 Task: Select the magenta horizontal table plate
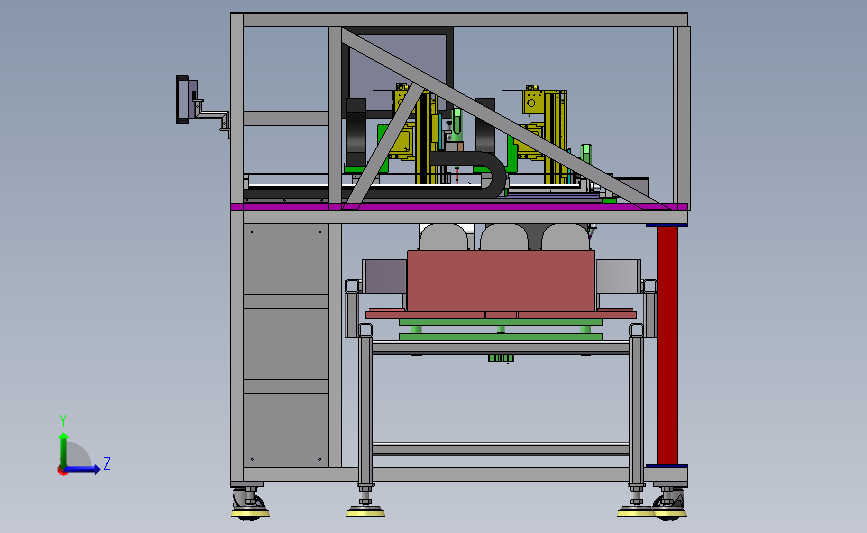[x=459, y=207]
